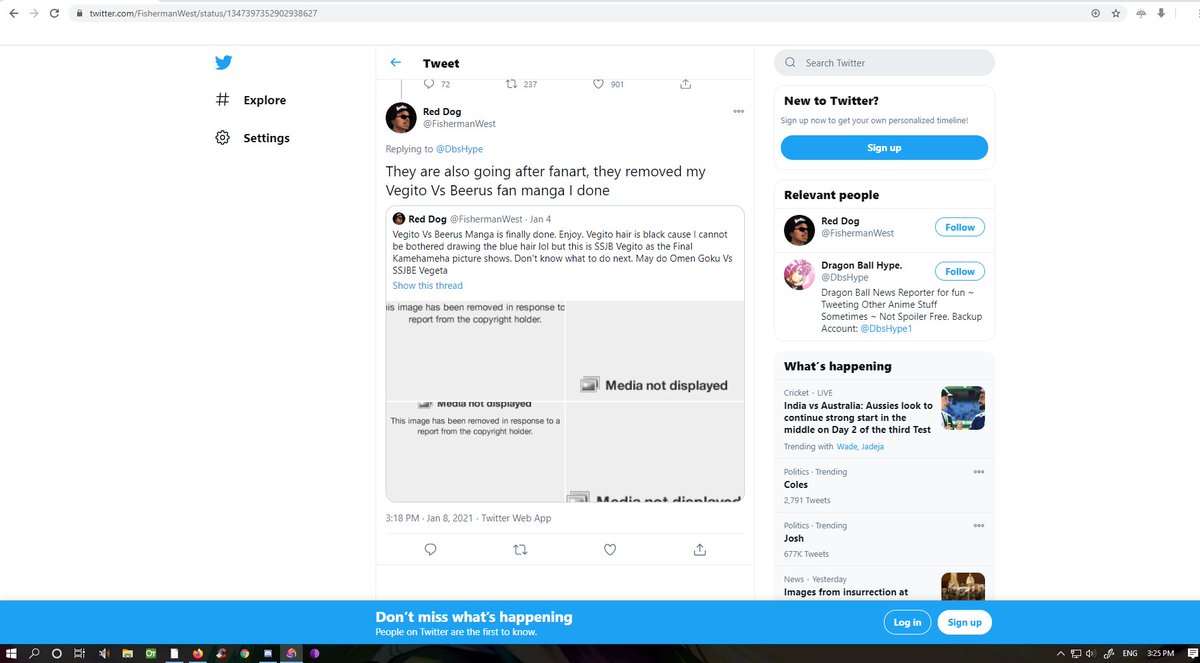
Task: Open the Explore page
Action: coord(251,100)
